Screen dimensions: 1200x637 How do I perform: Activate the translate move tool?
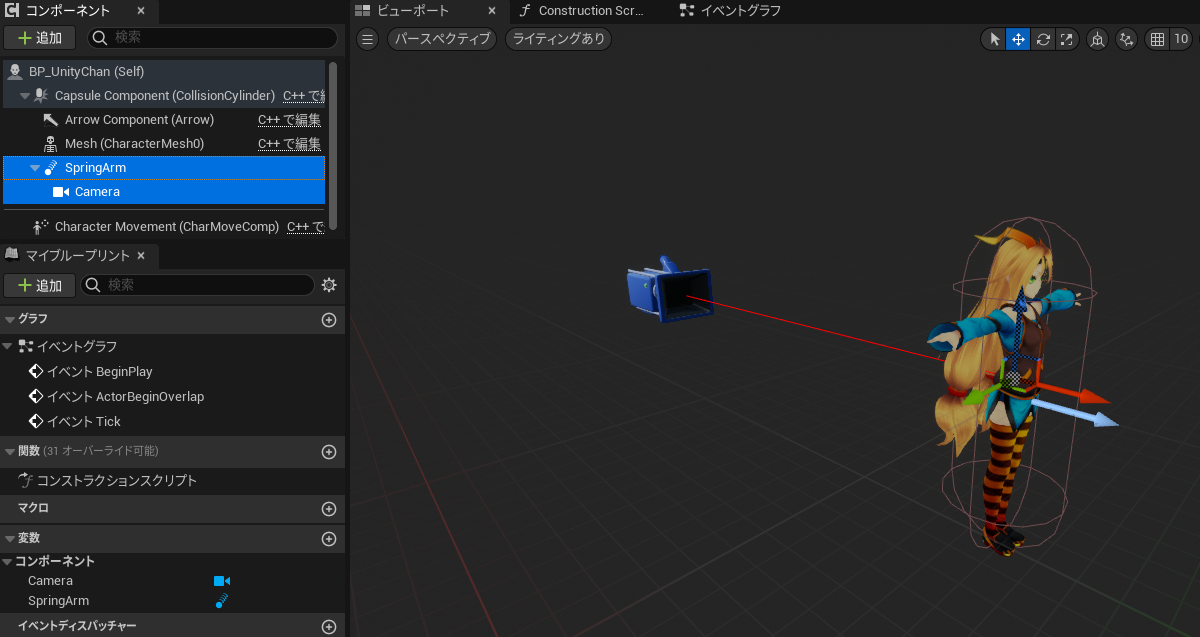point(1018,39)
